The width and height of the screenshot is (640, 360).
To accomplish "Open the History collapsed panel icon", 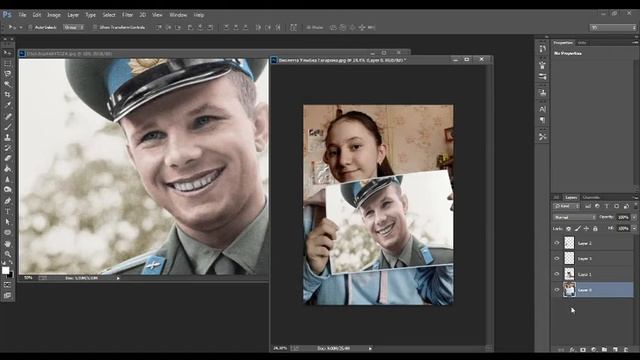I will (542, 48).
